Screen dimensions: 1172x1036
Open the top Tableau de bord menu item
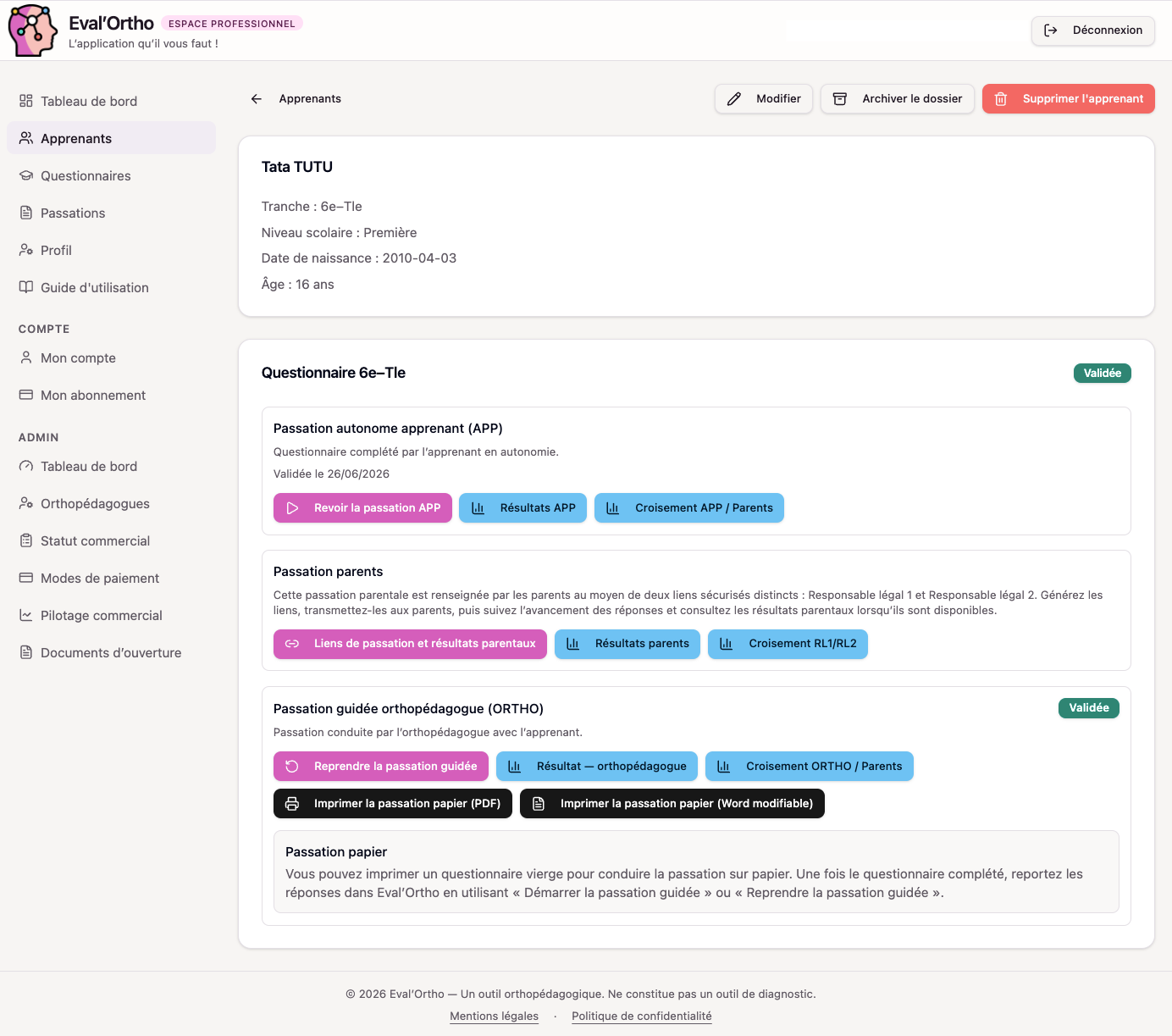click(x=111, y=101)
